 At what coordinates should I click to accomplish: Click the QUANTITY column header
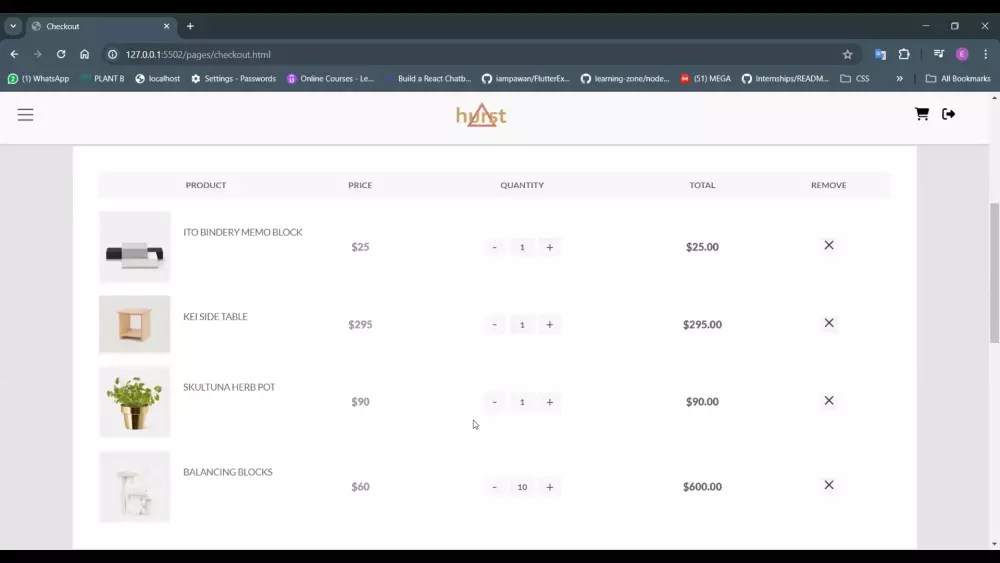[x=522, y=185]
